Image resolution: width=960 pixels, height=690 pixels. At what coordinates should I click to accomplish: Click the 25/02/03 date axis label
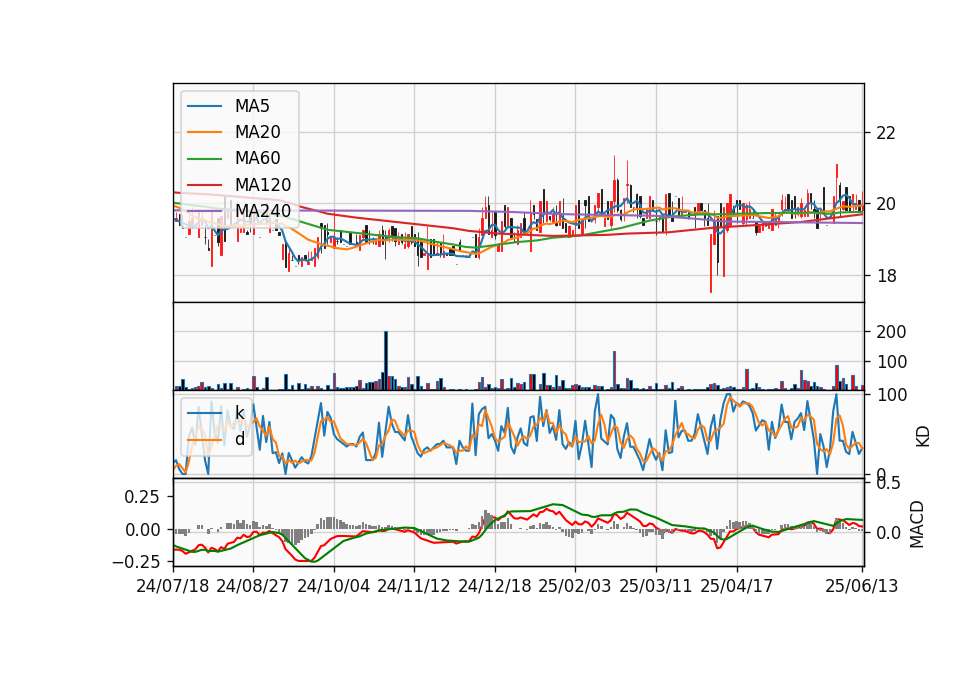[x=575, y=586]
